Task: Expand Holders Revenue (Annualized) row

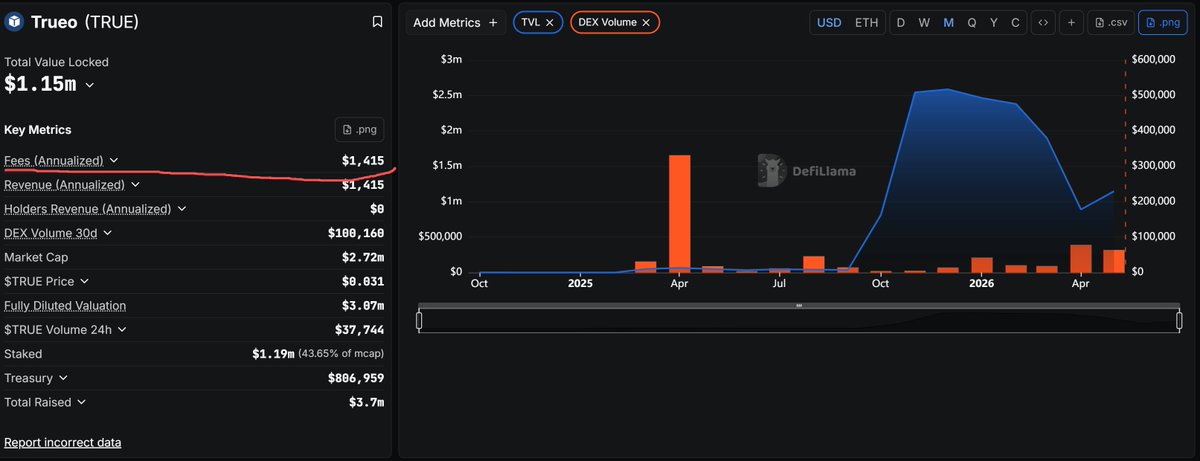Action: click(182, 209)
